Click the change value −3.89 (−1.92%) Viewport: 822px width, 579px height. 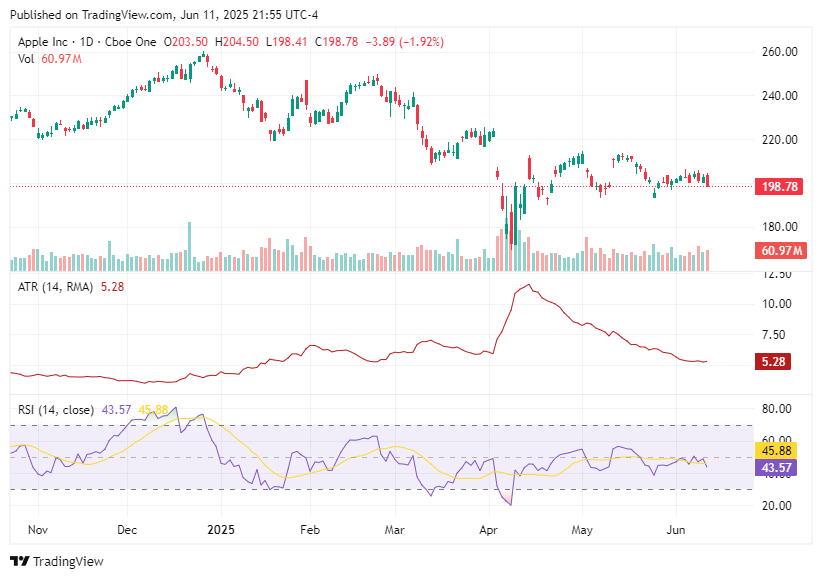pos(405,42)
